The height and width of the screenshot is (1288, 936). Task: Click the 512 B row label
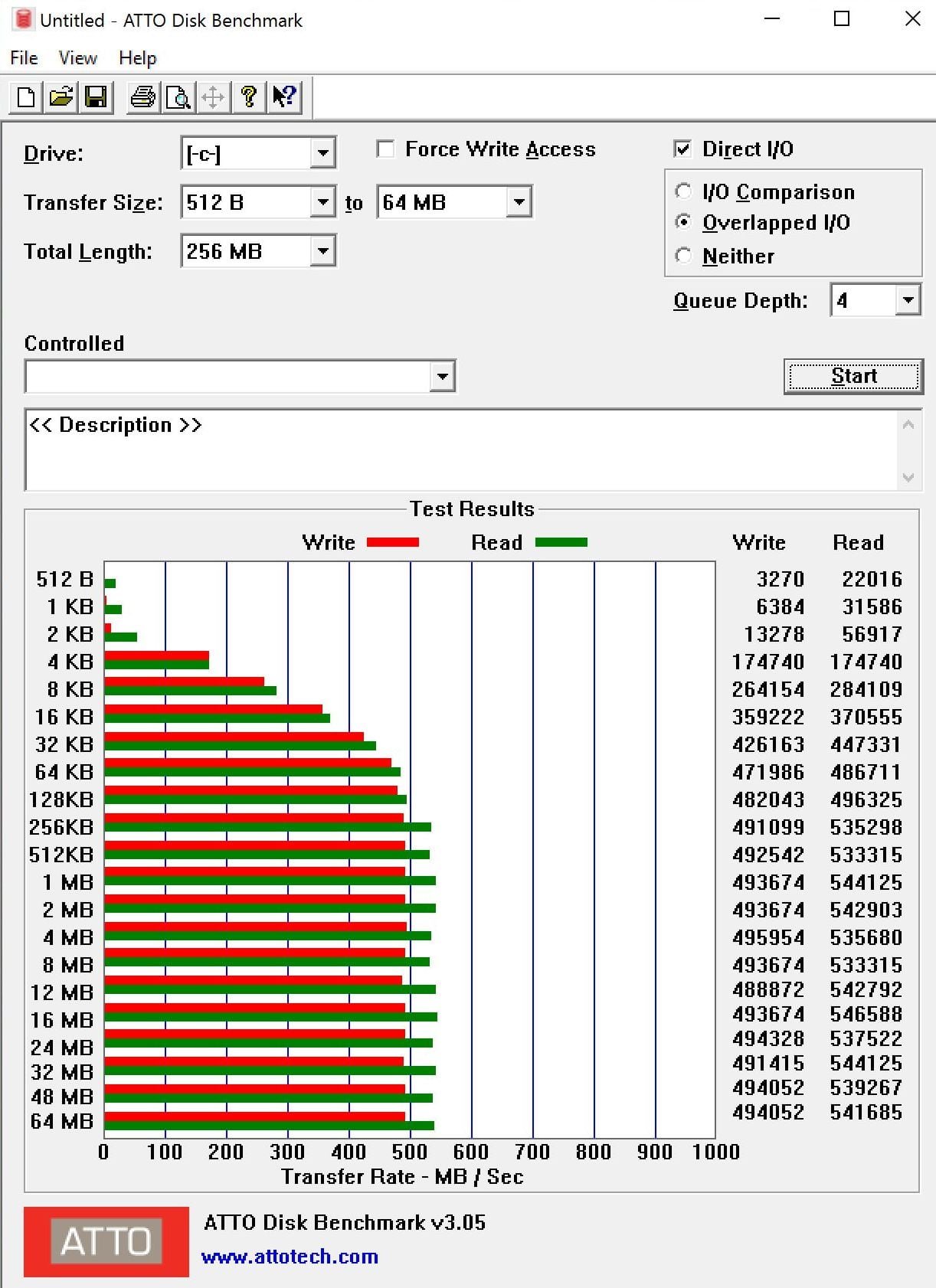pos(65,579)
